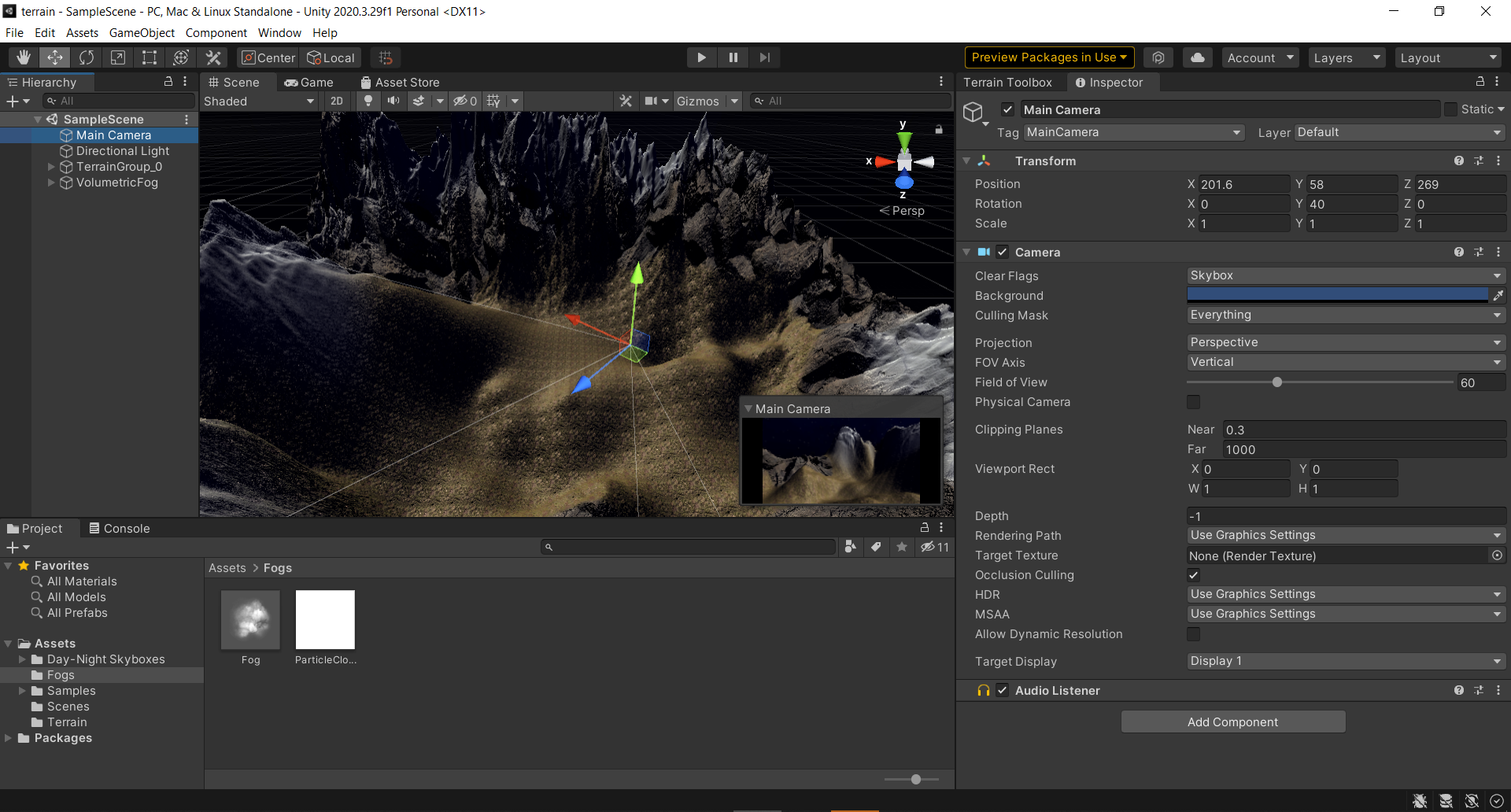Lock the Hierarchy panel
Screen dimensions: 1511x812
(x=168, y=82)
